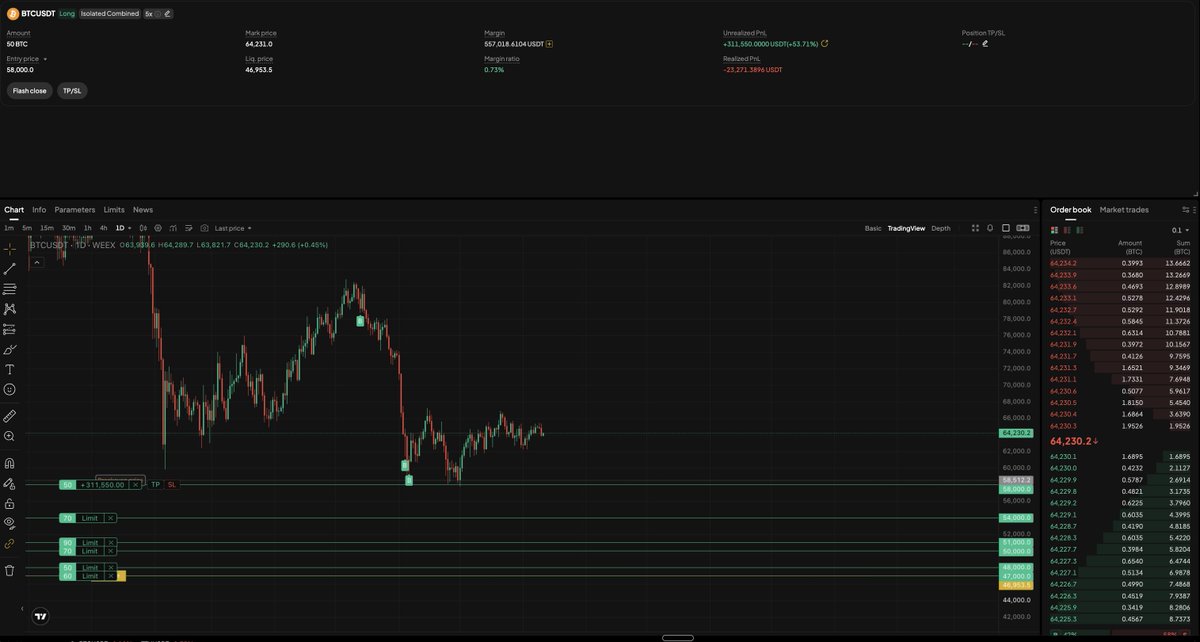The image size is (1200, 642).
Task: Switch chart to Basic view
Action: 873,228
